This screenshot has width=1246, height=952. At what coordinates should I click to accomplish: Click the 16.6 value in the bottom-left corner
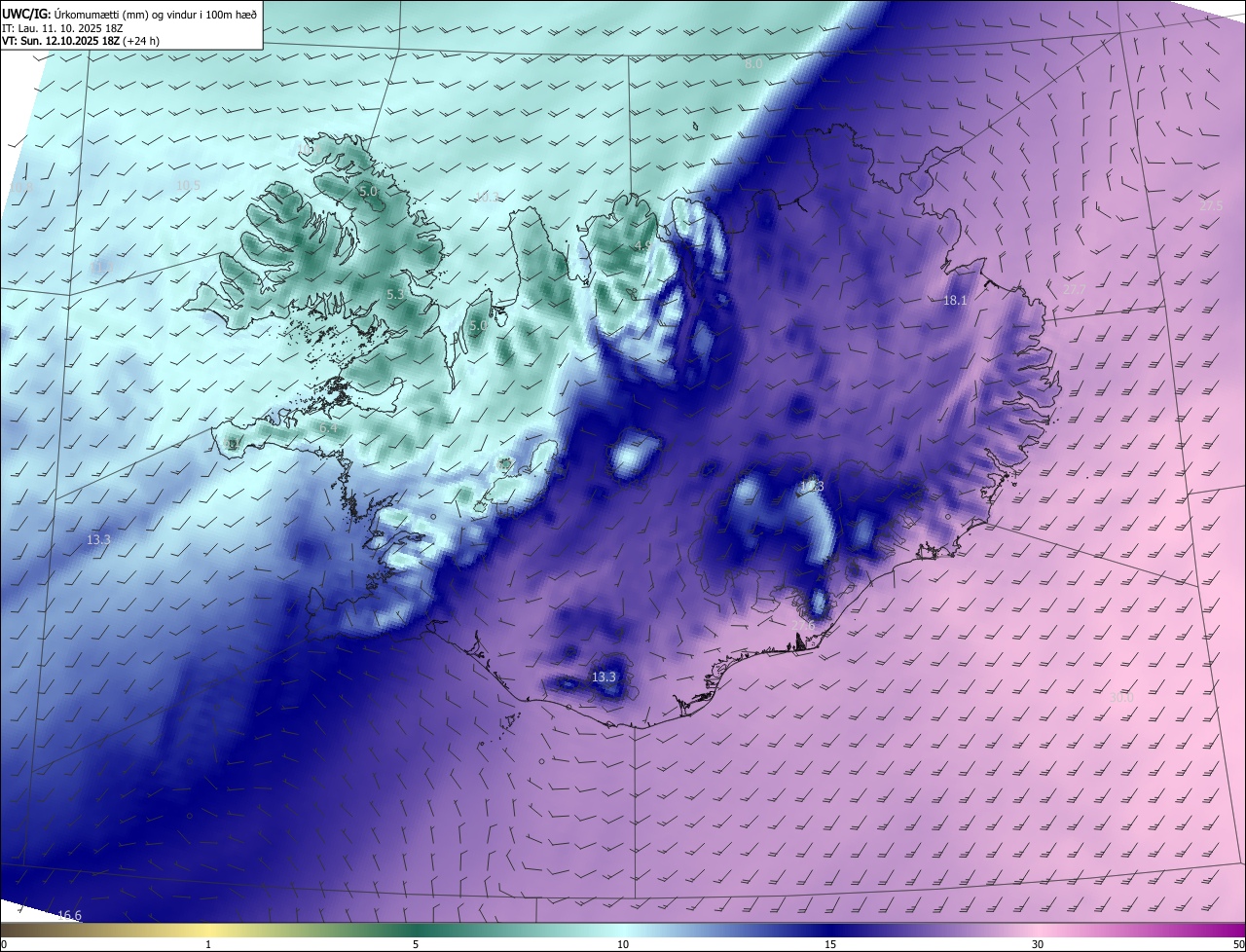coord(69,915)
